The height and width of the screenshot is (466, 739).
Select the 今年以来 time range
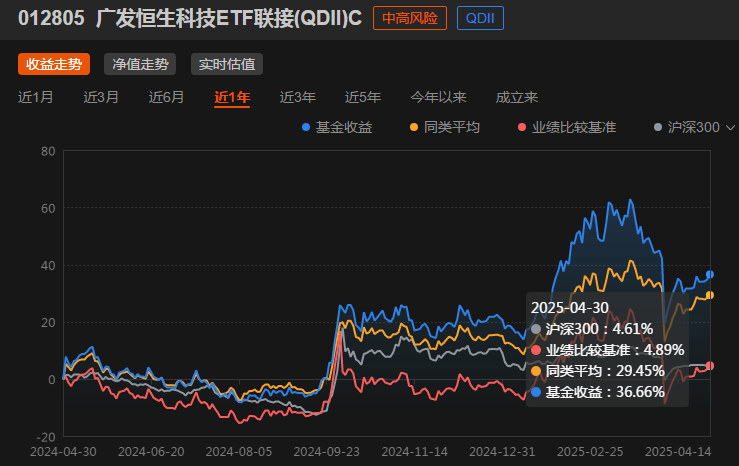(x=438, y=97)
